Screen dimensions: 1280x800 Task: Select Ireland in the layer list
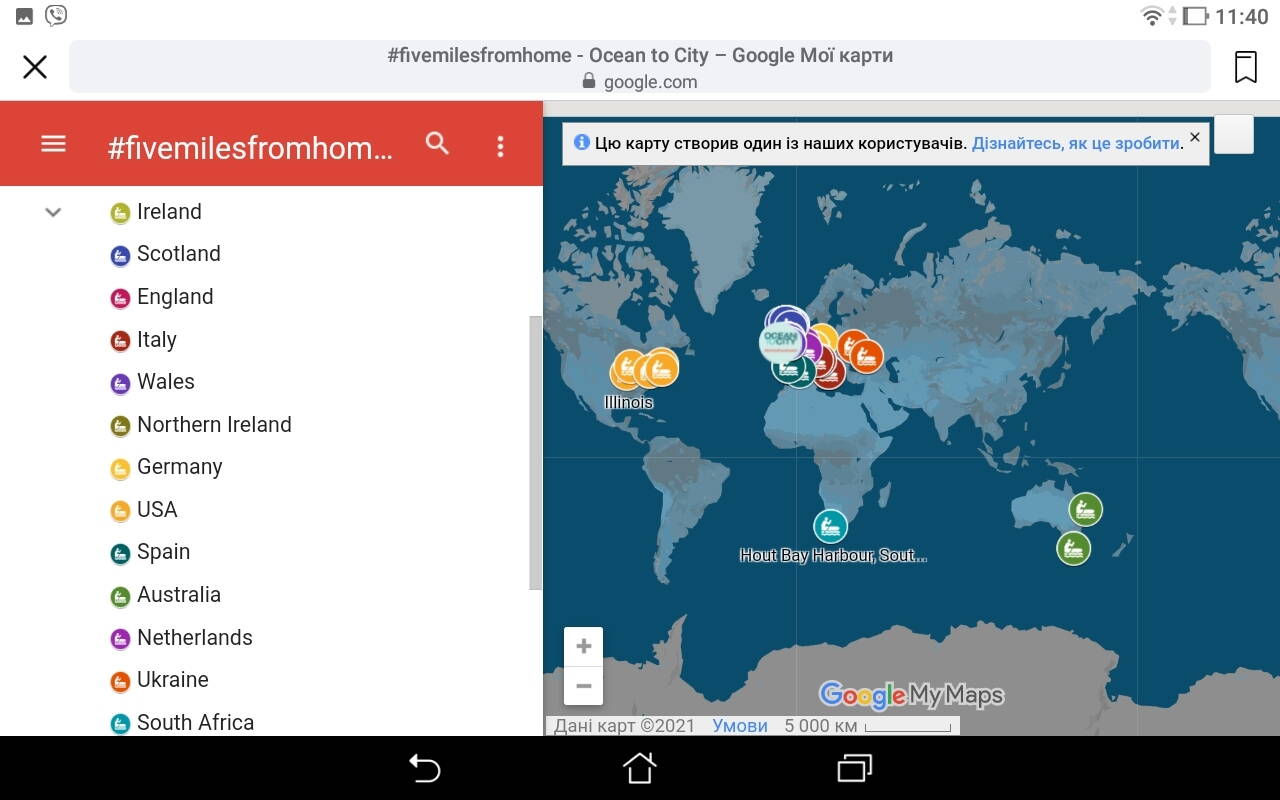(x=169, y=212)
